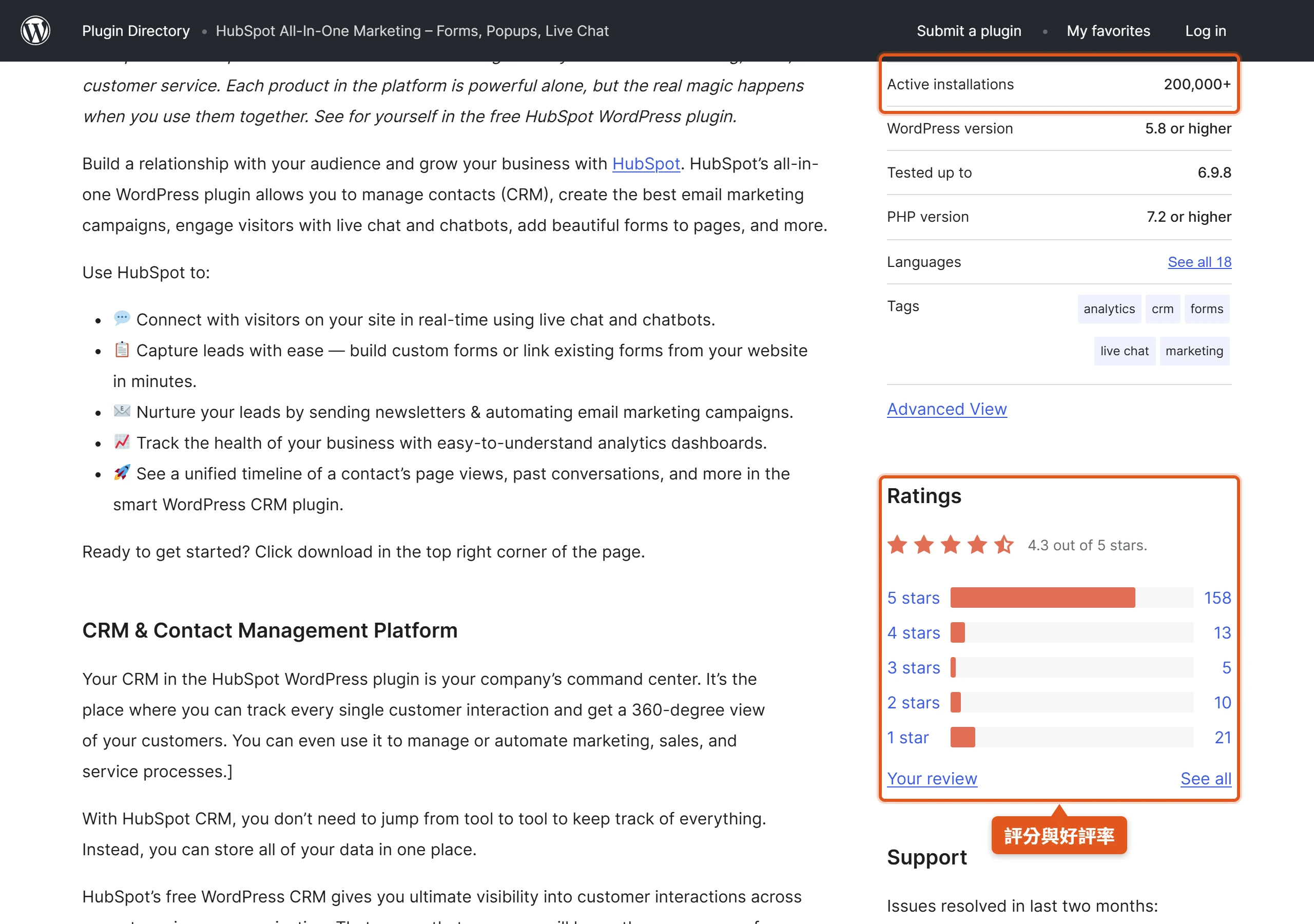Viewport: 1314px width, 924px height.
Task: Open the Plugin Directory link
Action: pyautogui.click(x=136, y=31)
